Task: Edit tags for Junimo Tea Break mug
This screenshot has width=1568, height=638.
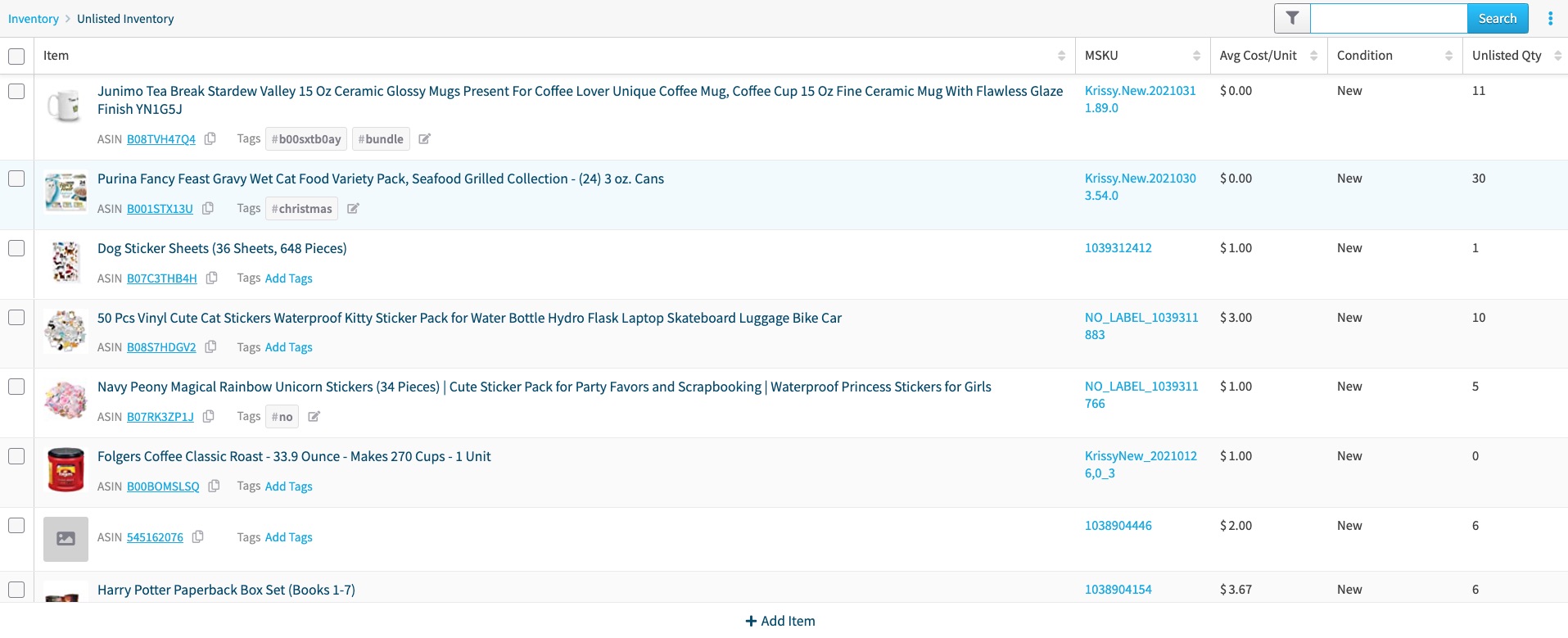Action: coord(424,138)
